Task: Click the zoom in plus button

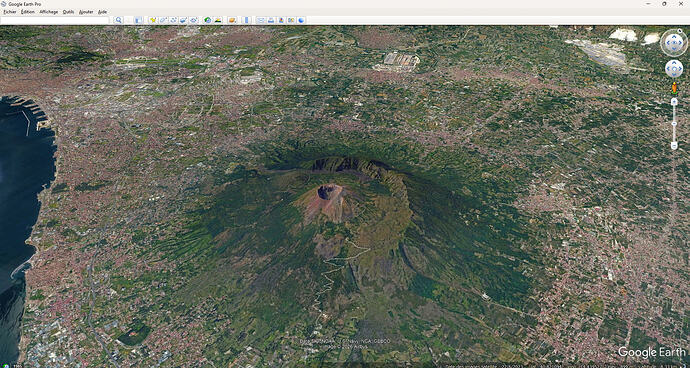Action: tap(674, 101)
